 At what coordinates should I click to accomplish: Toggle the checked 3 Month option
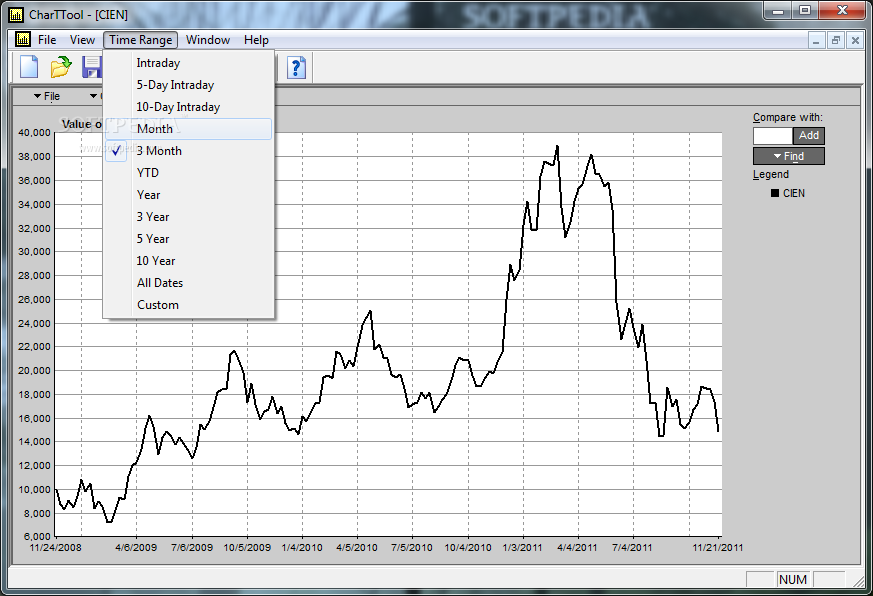[189, 151]
